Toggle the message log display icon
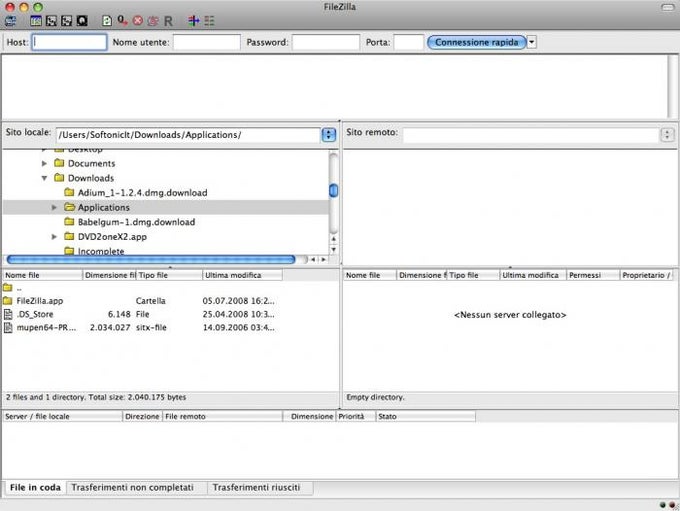Image resolution: width=680 pixels, height=511 pixels. (36, 21)
